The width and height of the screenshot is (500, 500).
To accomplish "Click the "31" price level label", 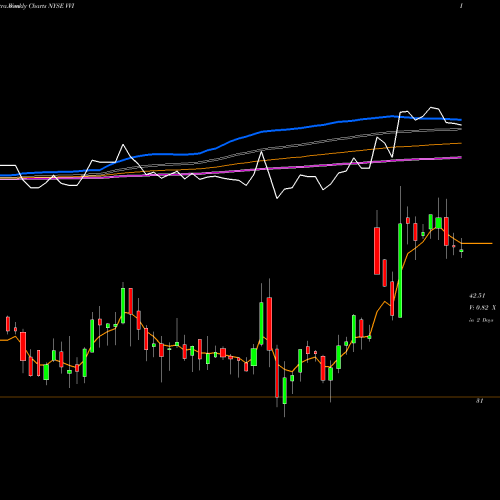I will [x=479, y=401].
